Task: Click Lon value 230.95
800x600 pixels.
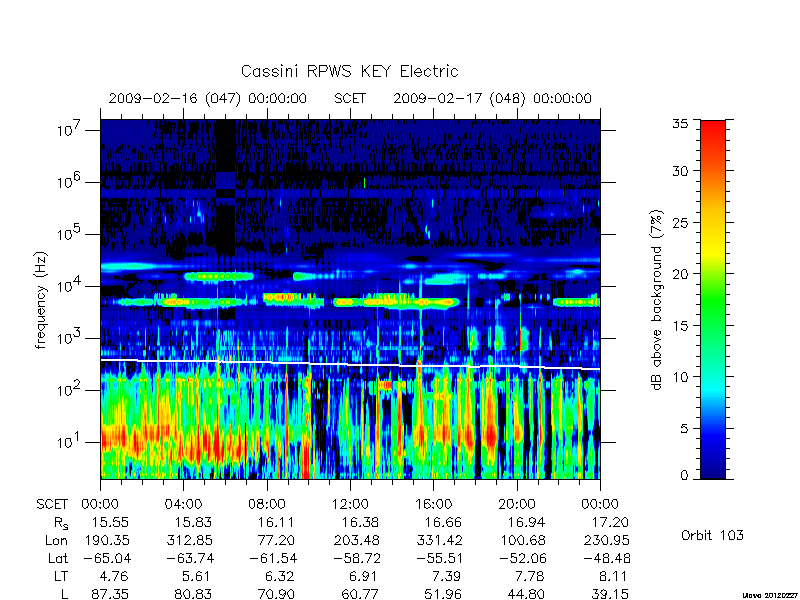Action: 606,540
